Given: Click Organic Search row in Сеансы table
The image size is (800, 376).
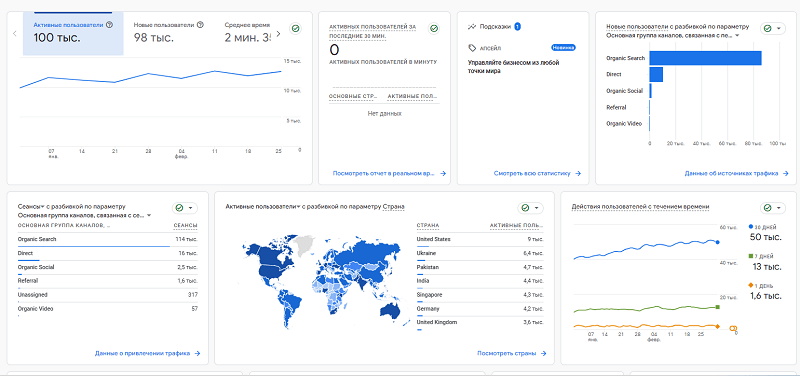Looking at the screenshot, I should click(108, 240).
